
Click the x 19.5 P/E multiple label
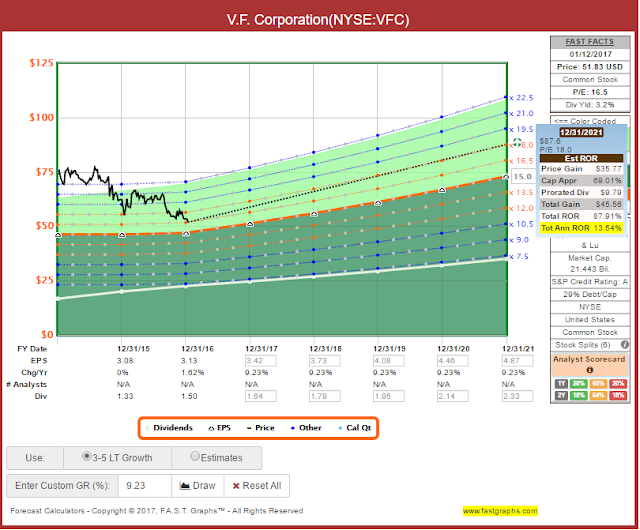pyautogui.click(x=521, y=129)
